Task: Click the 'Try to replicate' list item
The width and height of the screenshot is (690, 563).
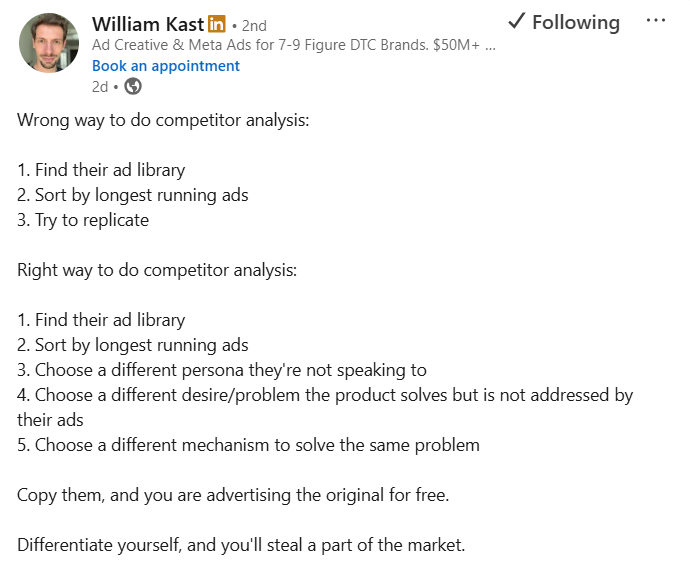Action: point(83,220)
